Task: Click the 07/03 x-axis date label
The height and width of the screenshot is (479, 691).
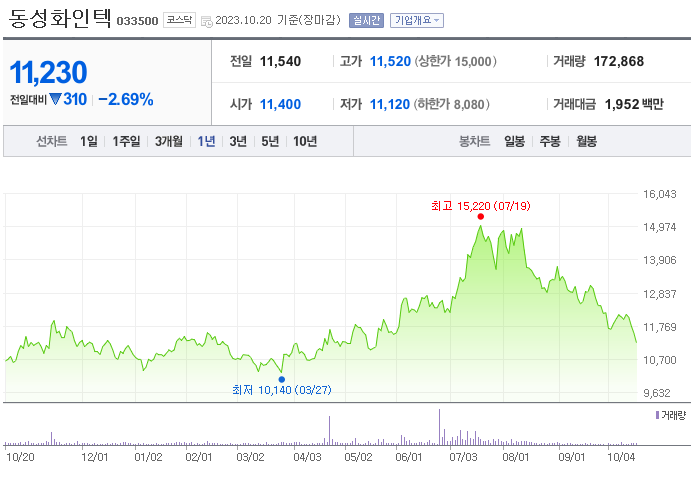Action: coord(463,457)
